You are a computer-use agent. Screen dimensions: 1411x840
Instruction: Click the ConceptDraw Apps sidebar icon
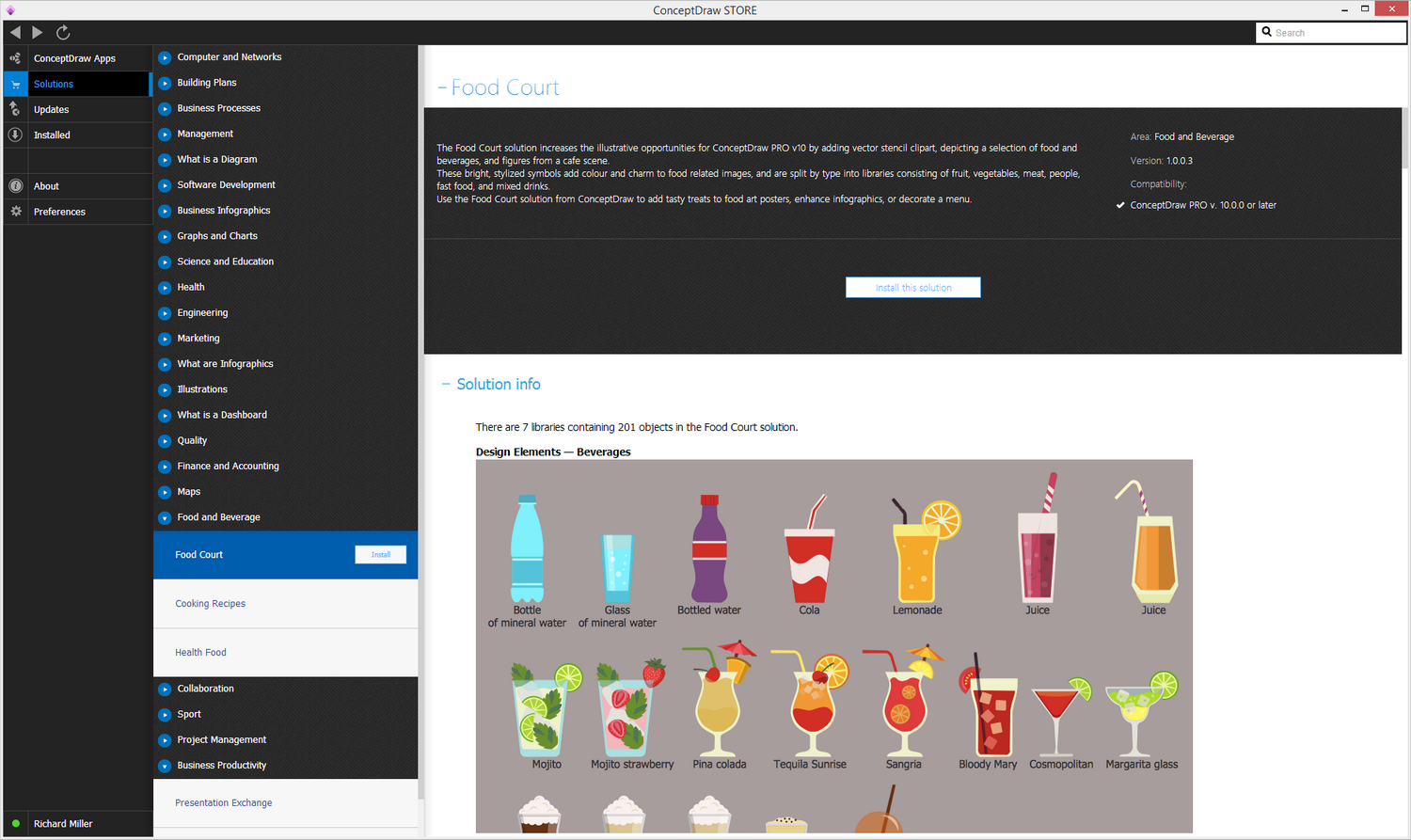pyautogui.click(x=15, y=58)
